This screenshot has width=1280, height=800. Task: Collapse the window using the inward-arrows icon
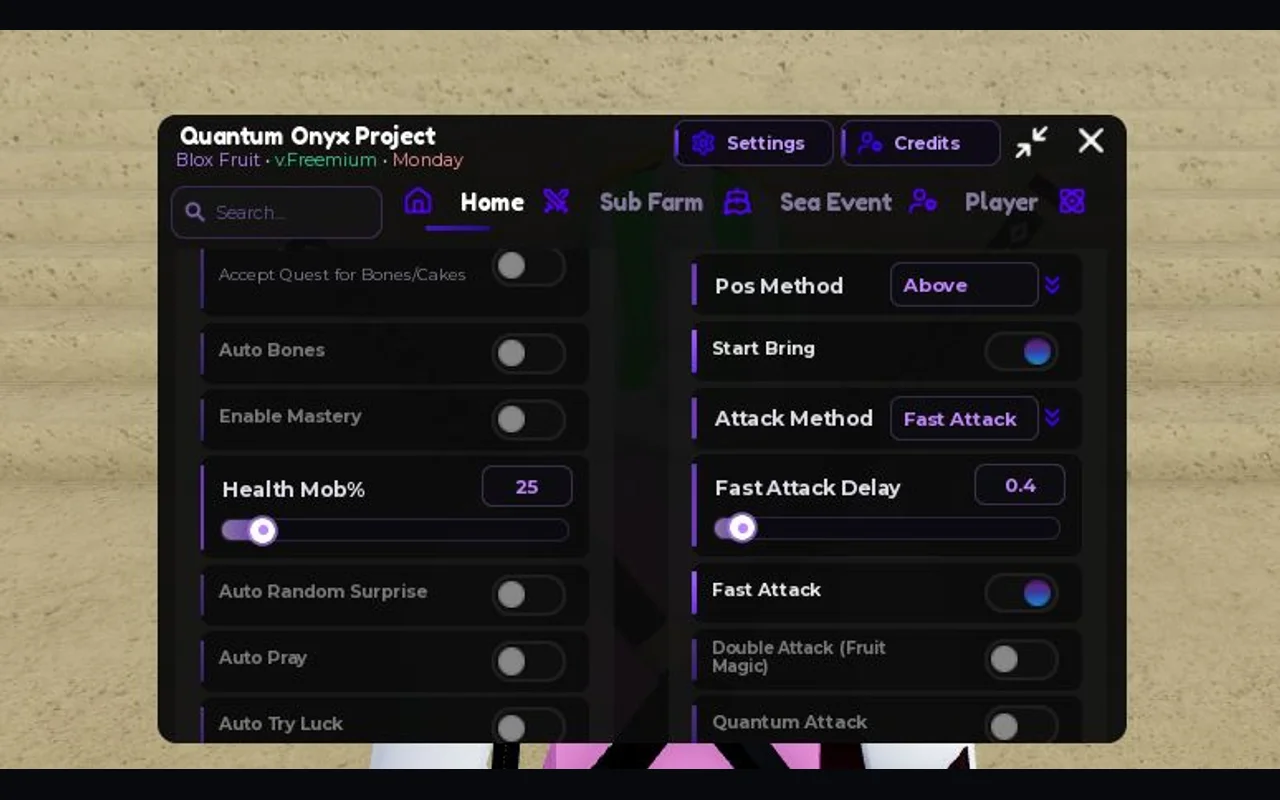point(1032,142)
